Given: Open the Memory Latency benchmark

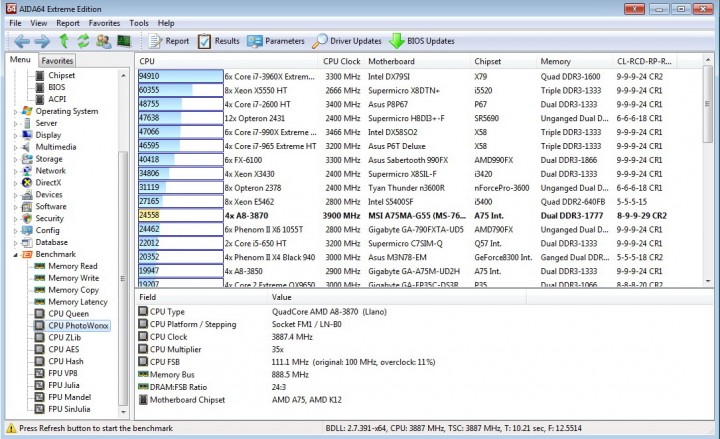Looking at the screenshot, I should pyautogui.click(x=78, y=302).
